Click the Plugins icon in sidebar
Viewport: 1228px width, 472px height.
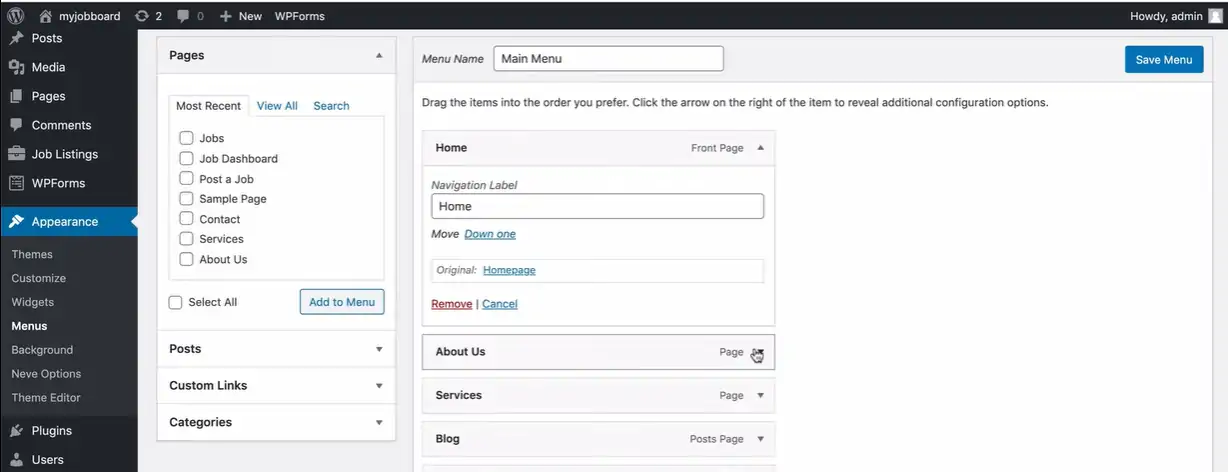coord(16,430)
